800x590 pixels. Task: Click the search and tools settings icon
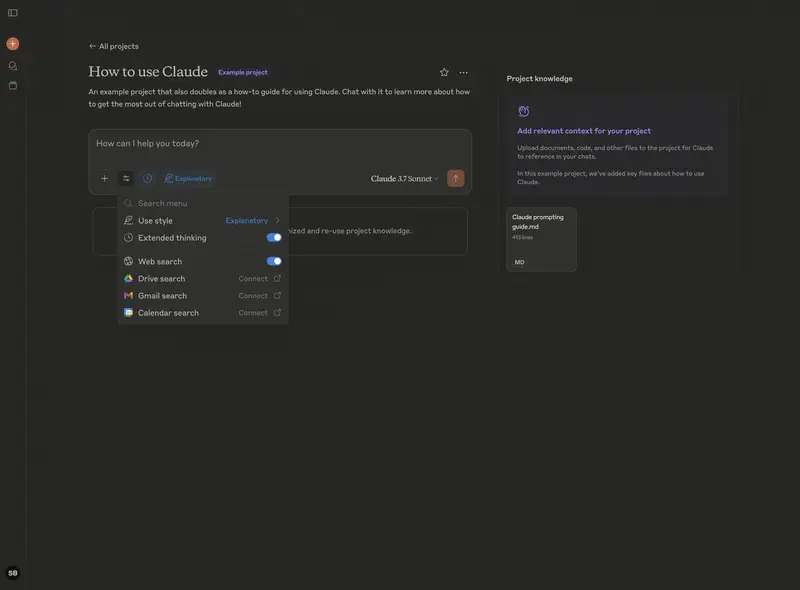tap(126, 179)
